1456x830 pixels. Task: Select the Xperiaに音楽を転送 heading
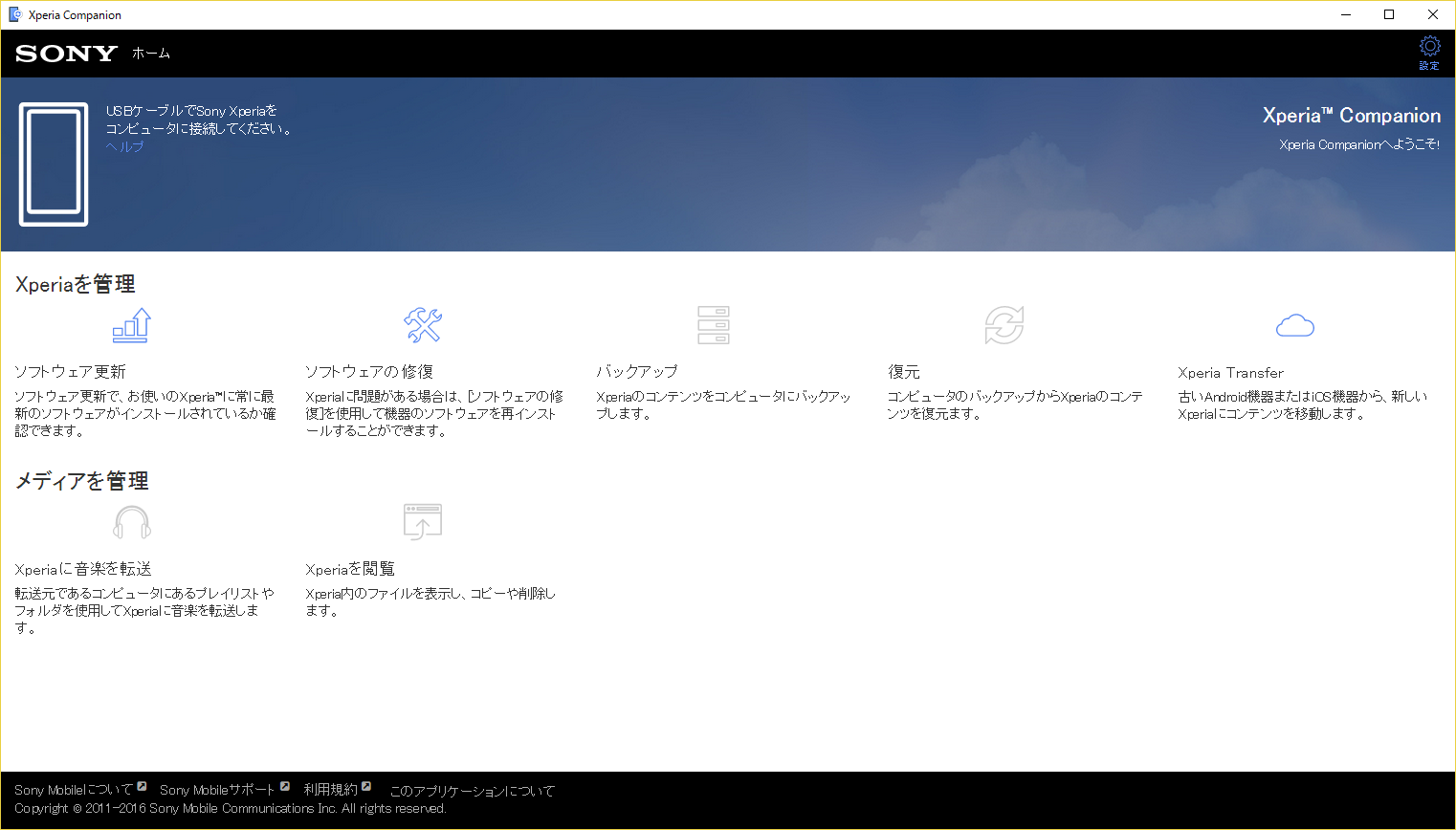tap(83, 569)
